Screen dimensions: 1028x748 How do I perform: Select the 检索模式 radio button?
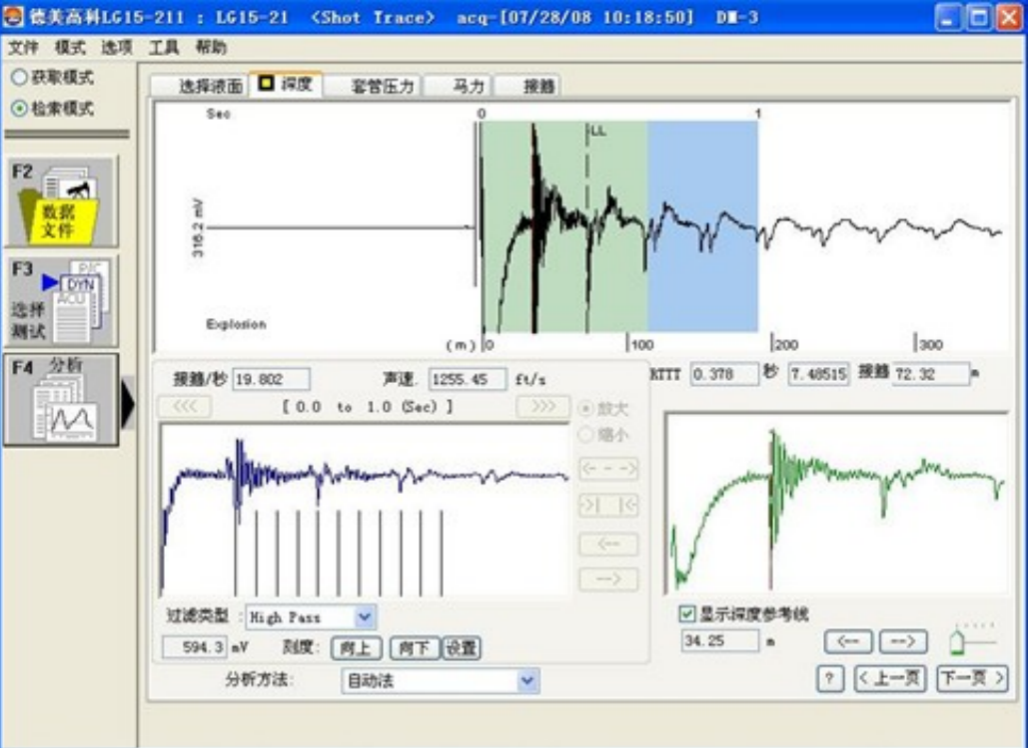(x=18, y=108)
